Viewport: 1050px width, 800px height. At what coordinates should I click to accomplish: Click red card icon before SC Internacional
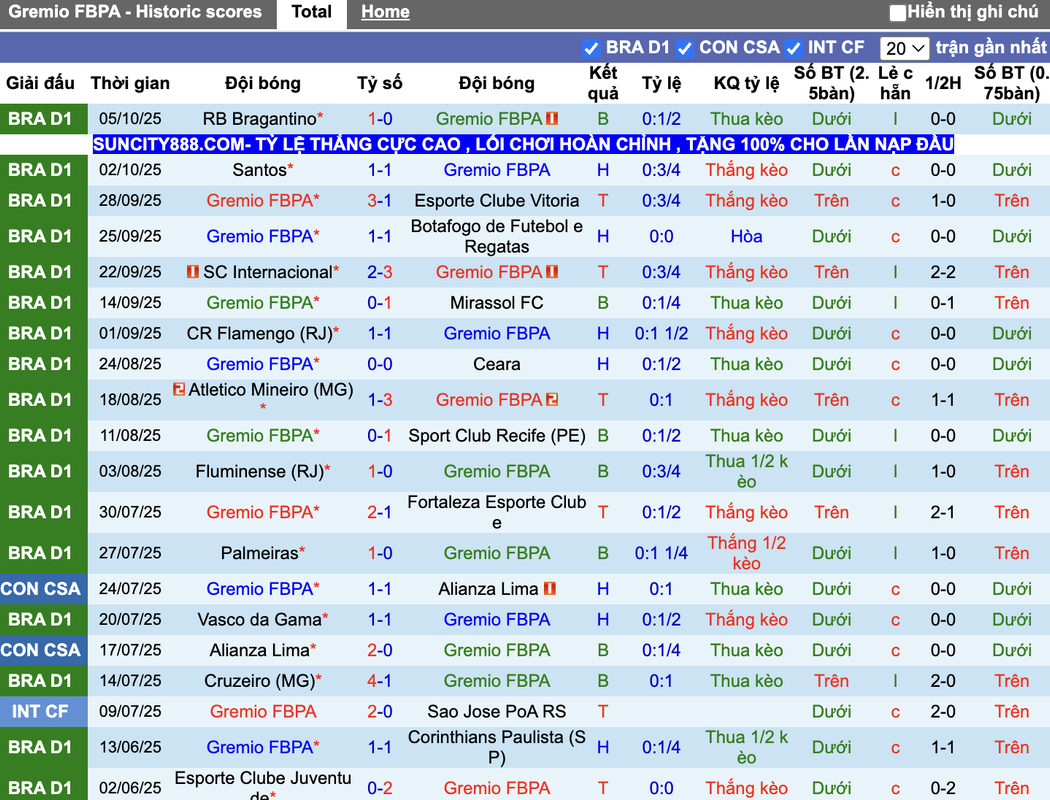(x=193, y=272)
